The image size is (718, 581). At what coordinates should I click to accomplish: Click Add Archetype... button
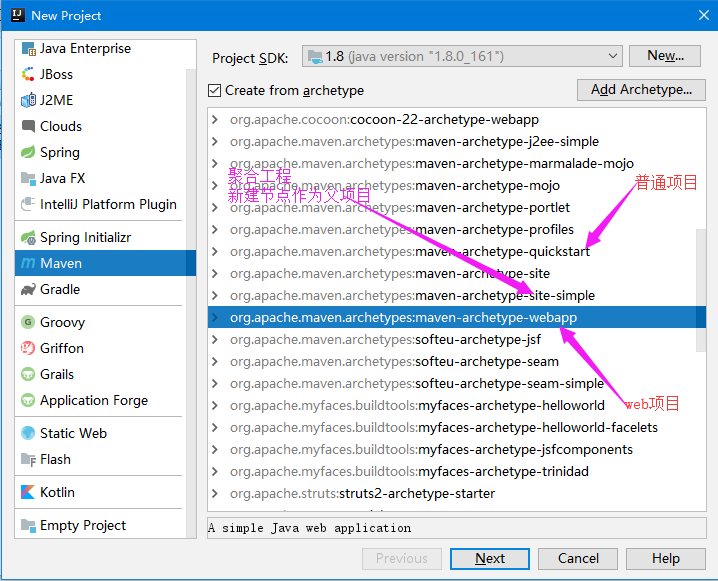tap(641, 90)
